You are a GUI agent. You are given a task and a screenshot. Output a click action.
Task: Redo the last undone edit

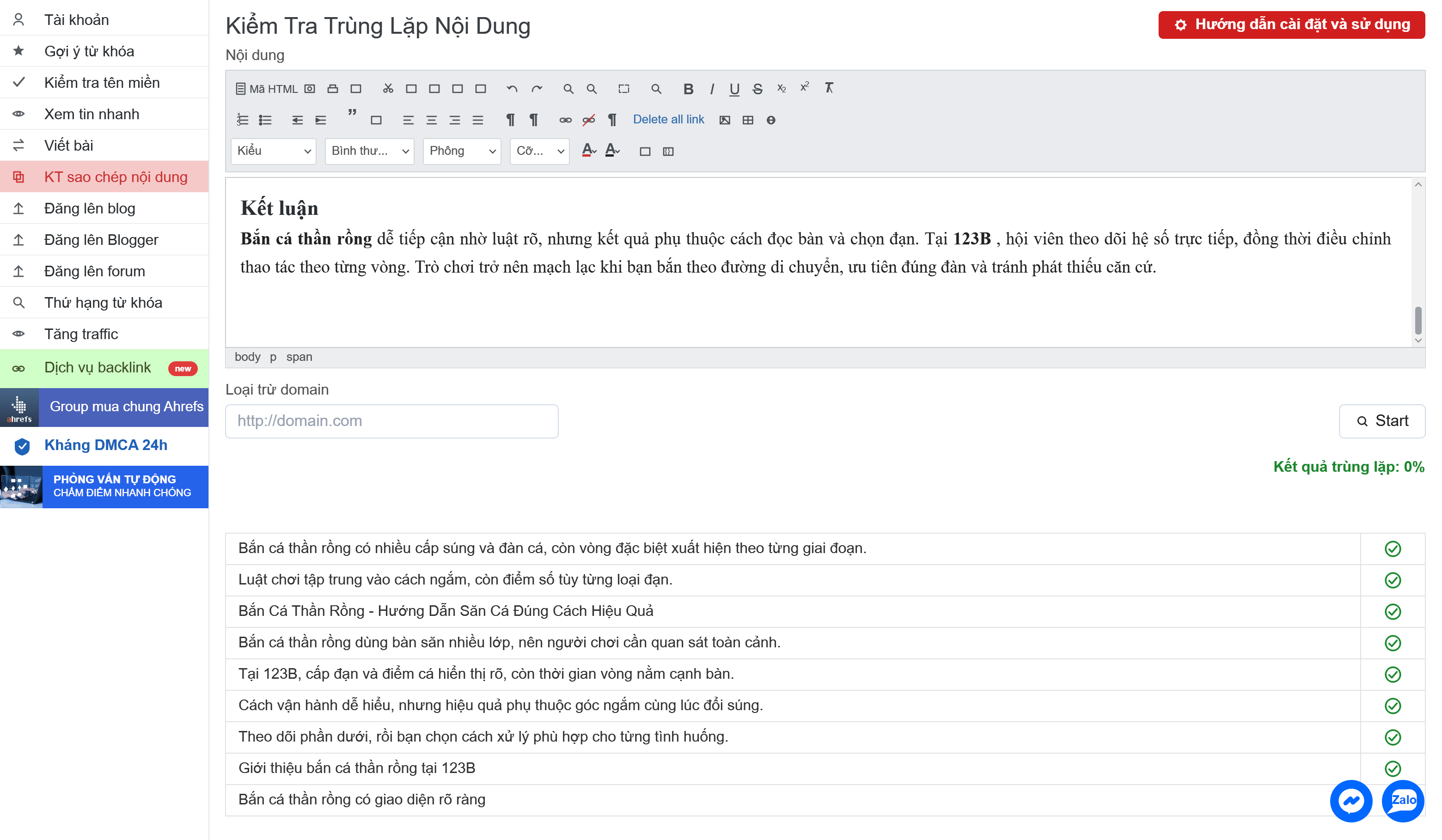click(536, 89)
